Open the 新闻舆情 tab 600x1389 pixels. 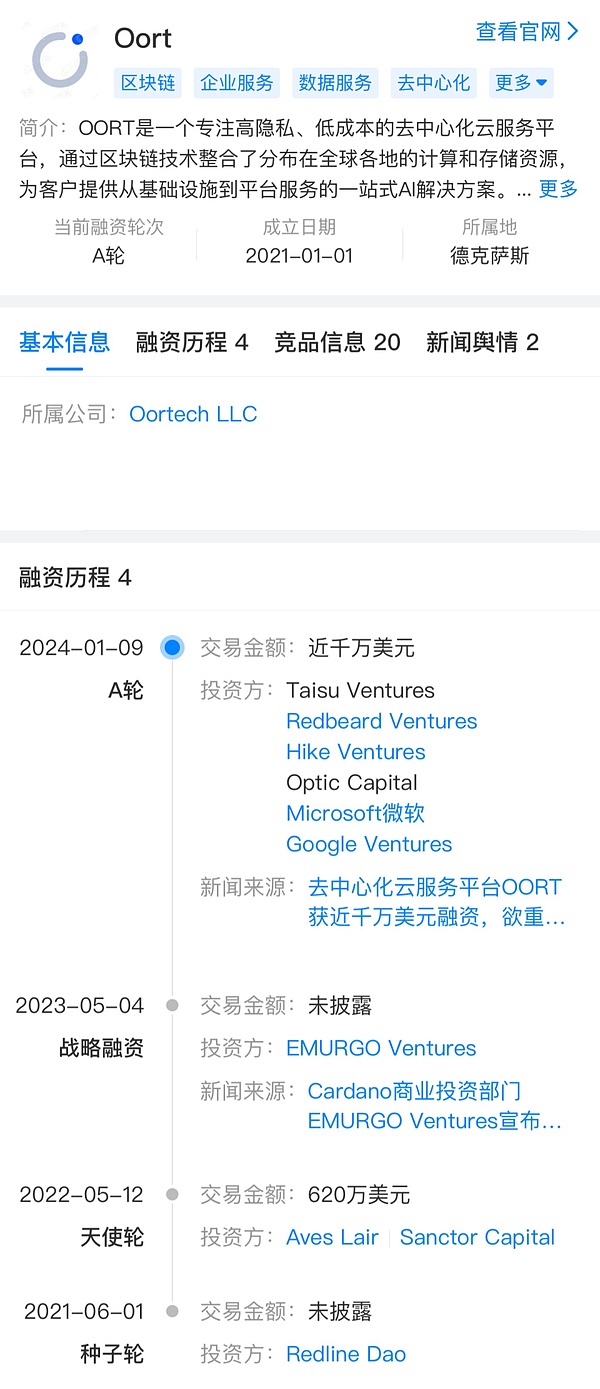pyautogui.click(x=482, y=343)
